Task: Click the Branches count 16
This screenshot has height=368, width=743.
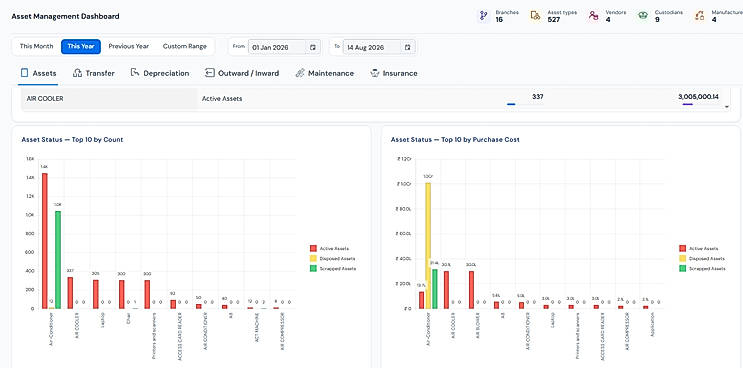Action: (499, 20)
